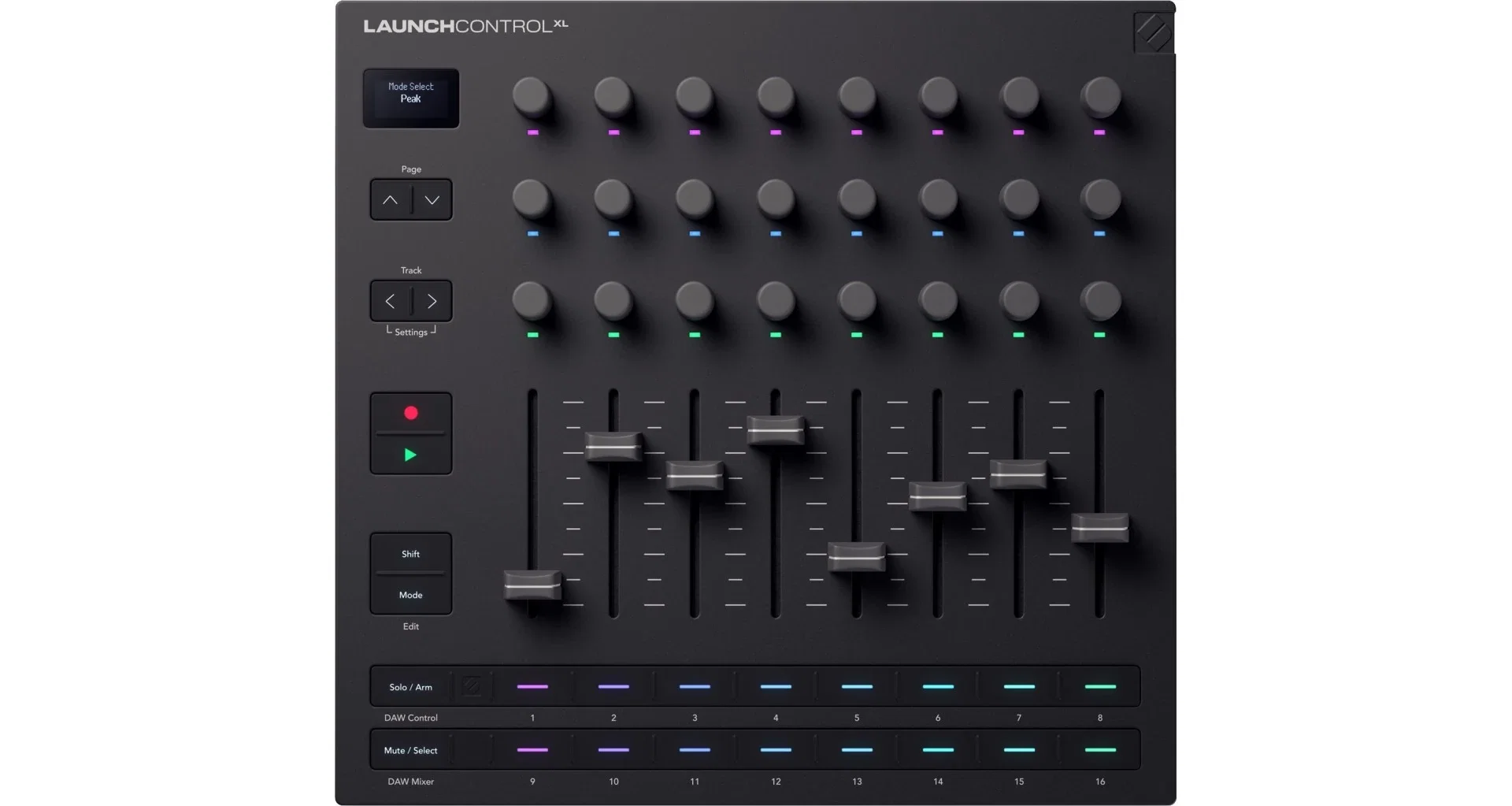Click fader 2's slider cap

614,447
